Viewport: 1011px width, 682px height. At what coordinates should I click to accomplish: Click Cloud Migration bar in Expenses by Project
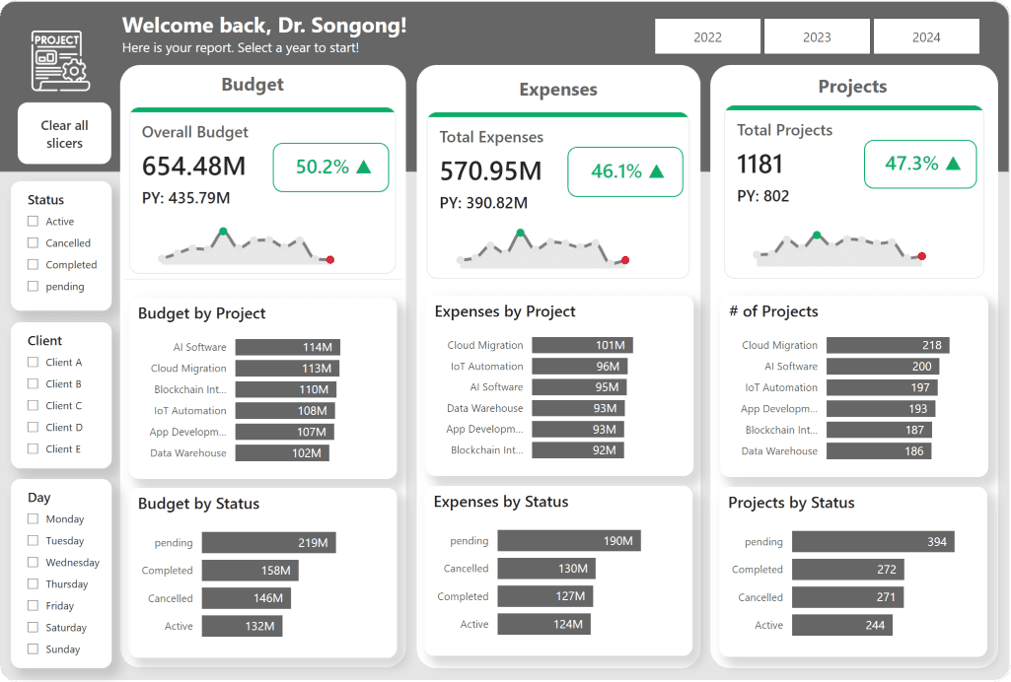[582, 345]
